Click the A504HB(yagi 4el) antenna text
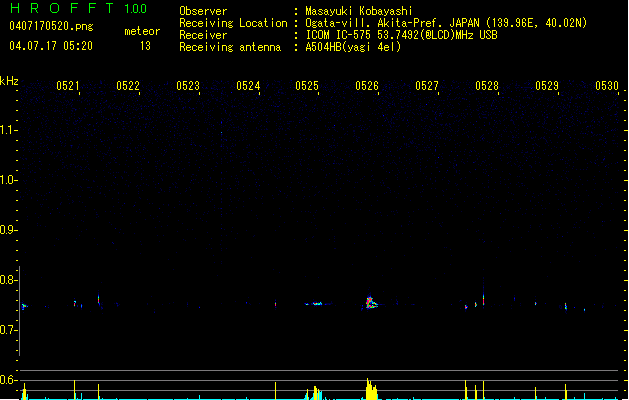 coord(353,47)
